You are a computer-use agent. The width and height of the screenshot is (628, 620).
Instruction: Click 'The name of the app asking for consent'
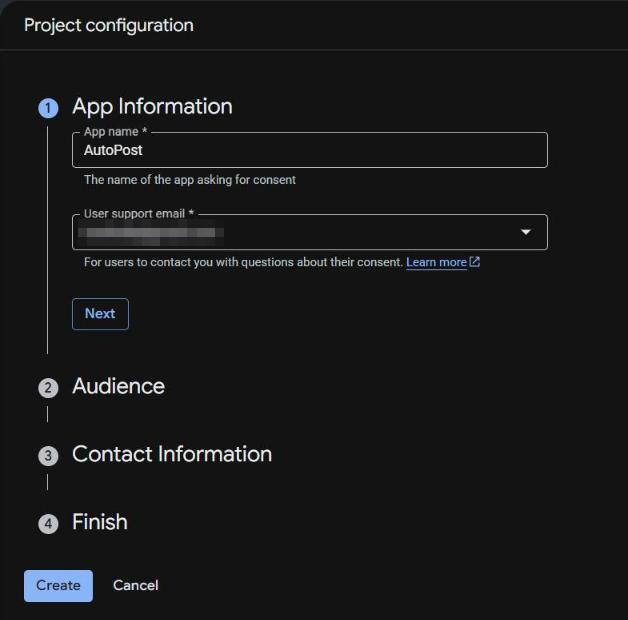190,180
